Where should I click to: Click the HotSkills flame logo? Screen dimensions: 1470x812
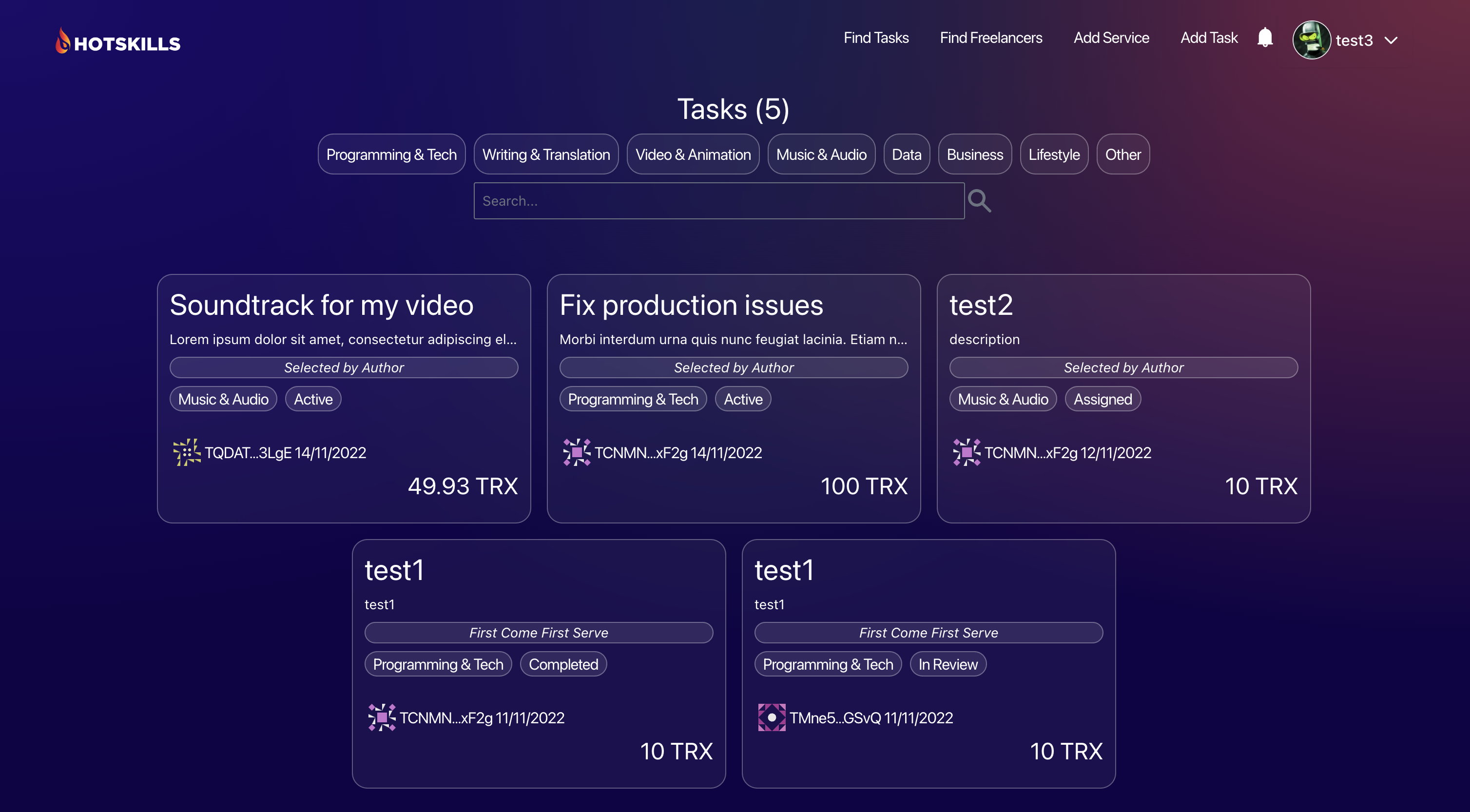[x=63, y=40]
